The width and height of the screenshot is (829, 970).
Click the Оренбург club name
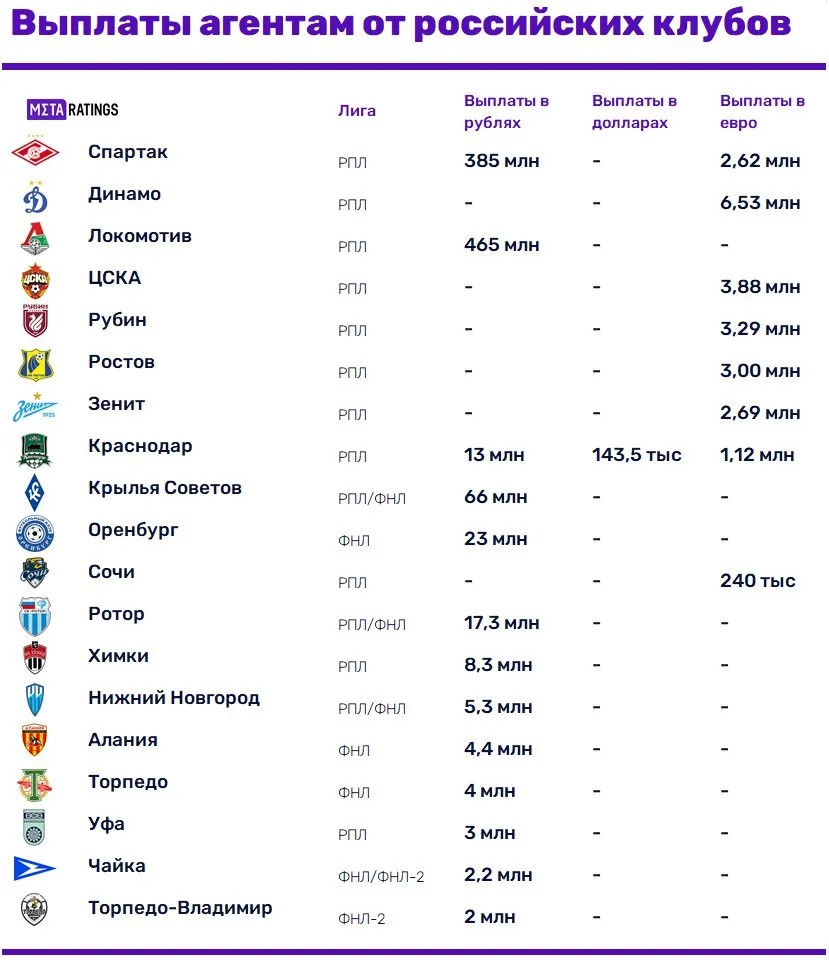click(x=133, y=530)
